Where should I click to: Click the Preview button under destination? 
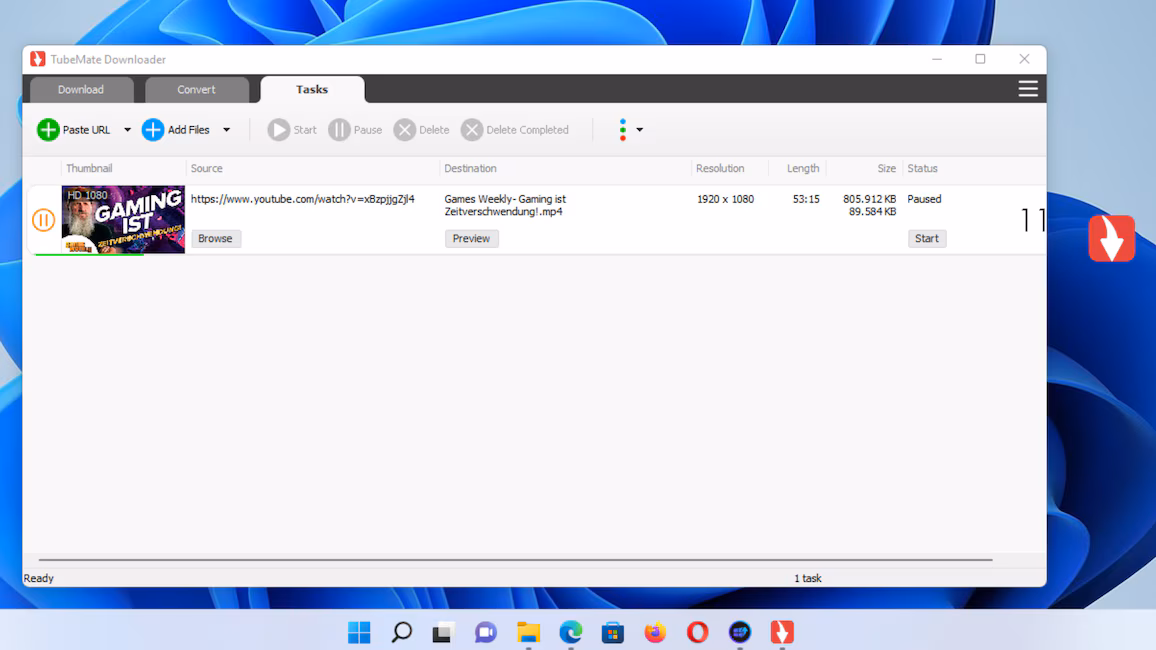[x=471, y=239]
